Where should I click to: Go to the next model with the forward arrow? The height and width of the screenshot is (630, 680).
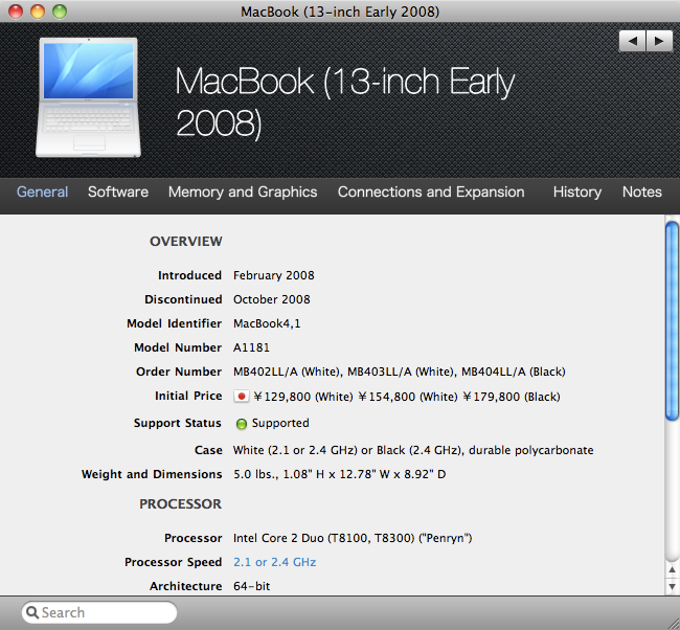tap(659, 41)
